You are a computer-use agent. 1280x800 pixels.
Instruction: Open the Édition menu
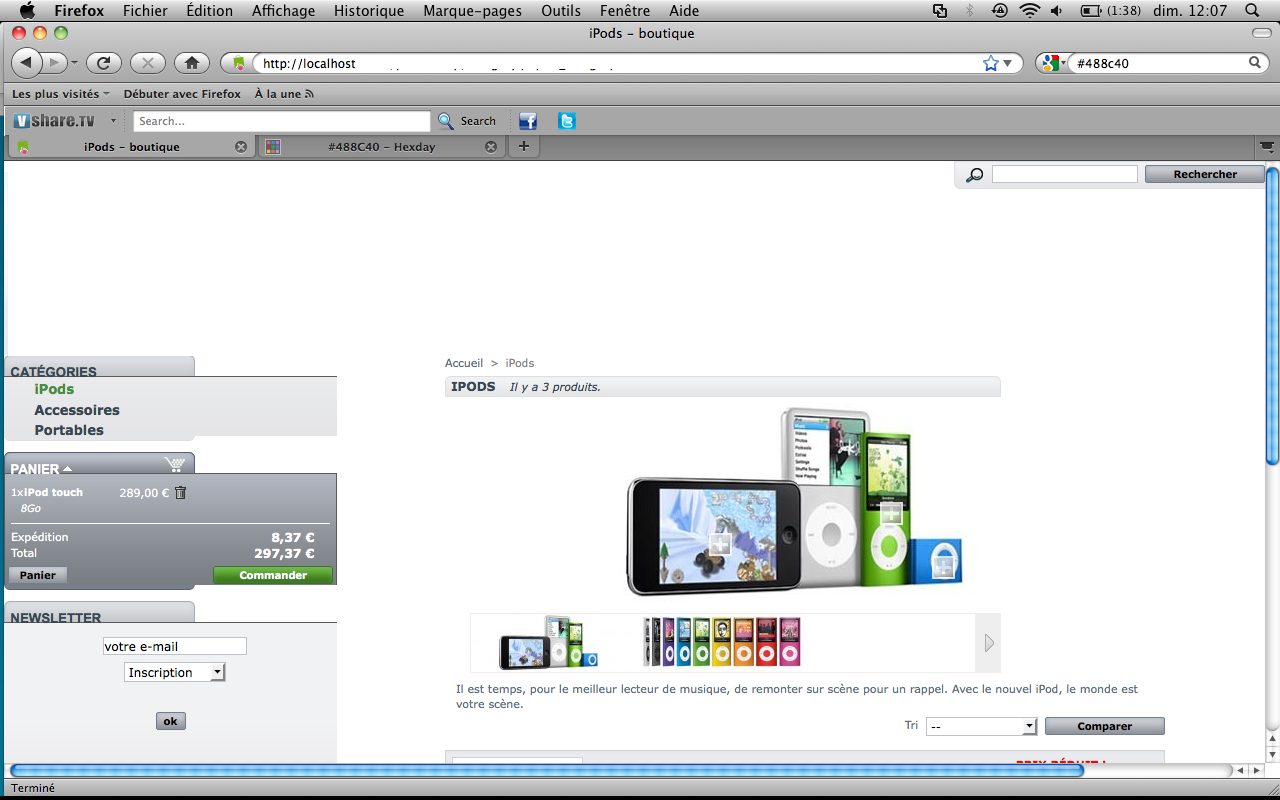pyautogui.click(x=210, y=11)
